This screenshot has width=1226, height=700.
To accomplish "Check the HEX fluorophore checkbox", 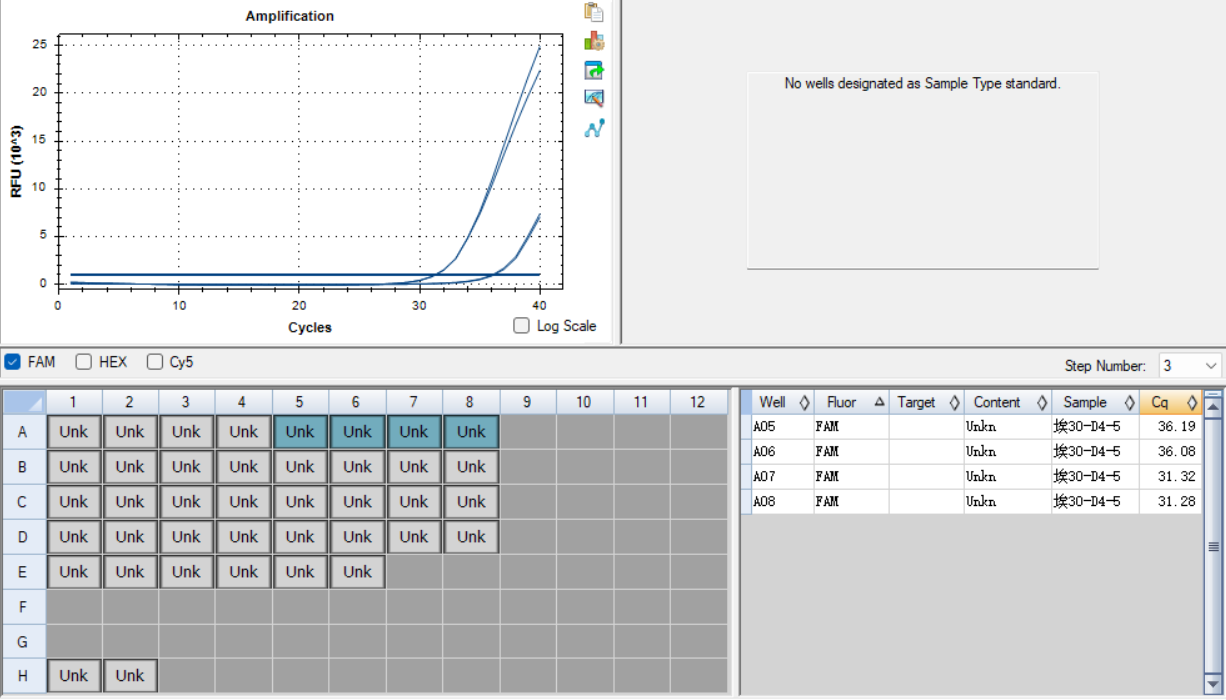I will pos(84,362).
